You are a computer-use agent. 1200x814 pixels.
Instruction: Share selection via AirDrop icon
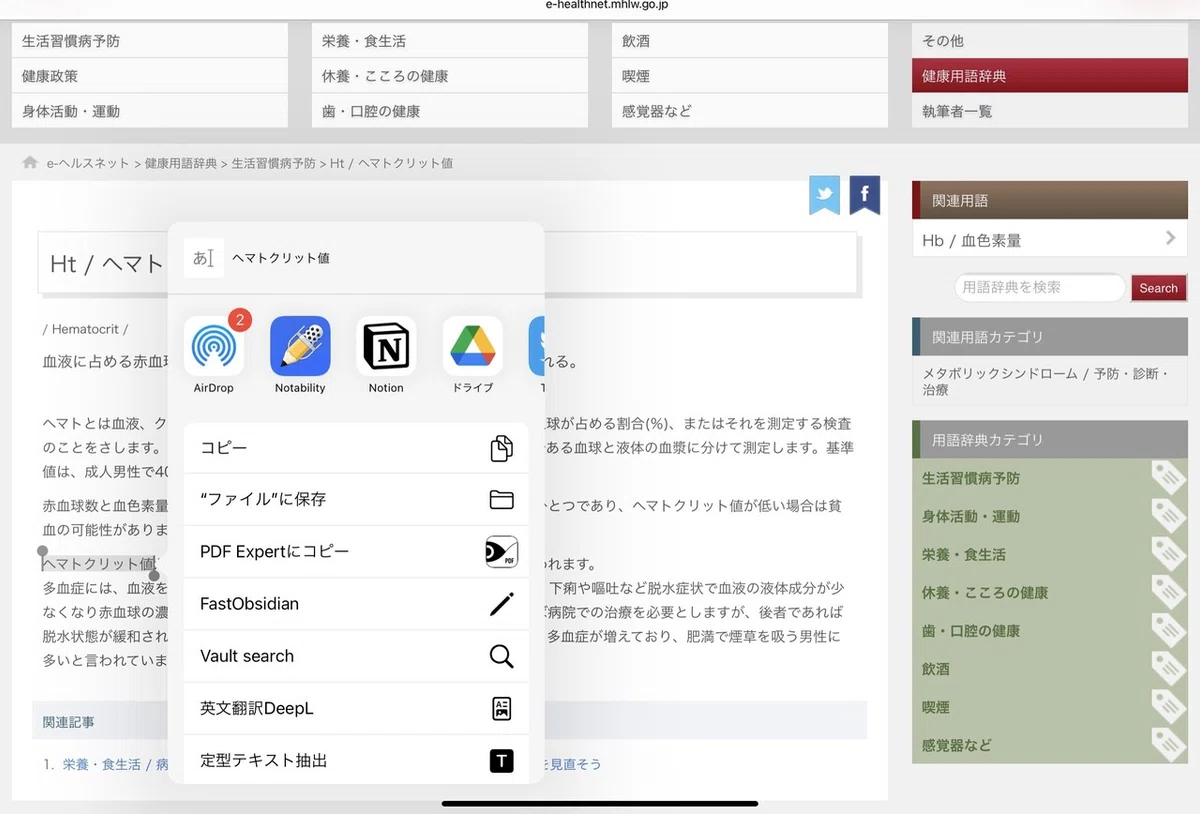coord(214,345)
